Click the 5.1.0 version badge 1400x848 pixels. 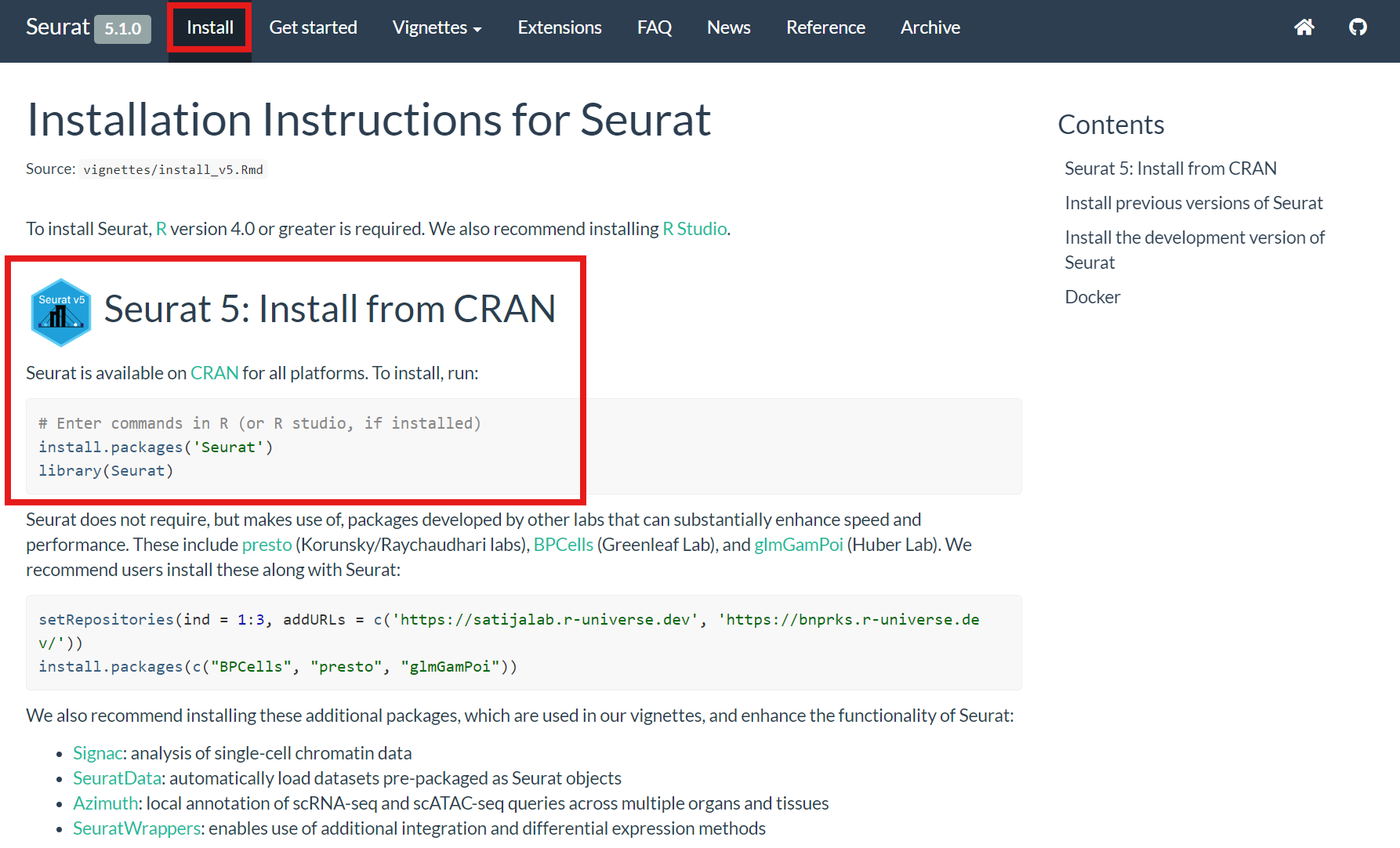[x=123, y=28]
